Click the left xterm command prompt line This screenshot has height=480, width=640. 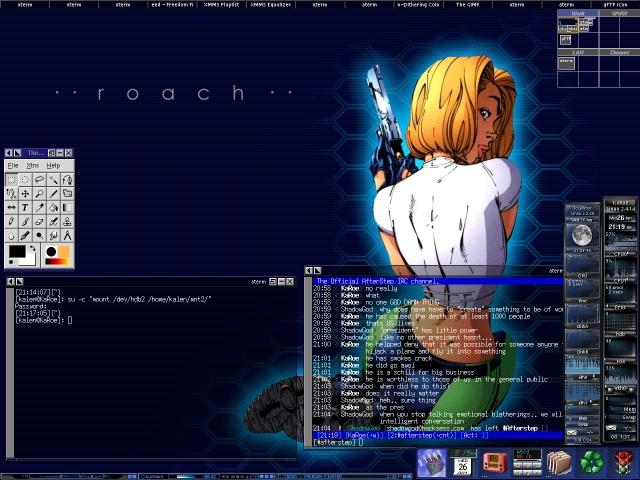[44, 320]
